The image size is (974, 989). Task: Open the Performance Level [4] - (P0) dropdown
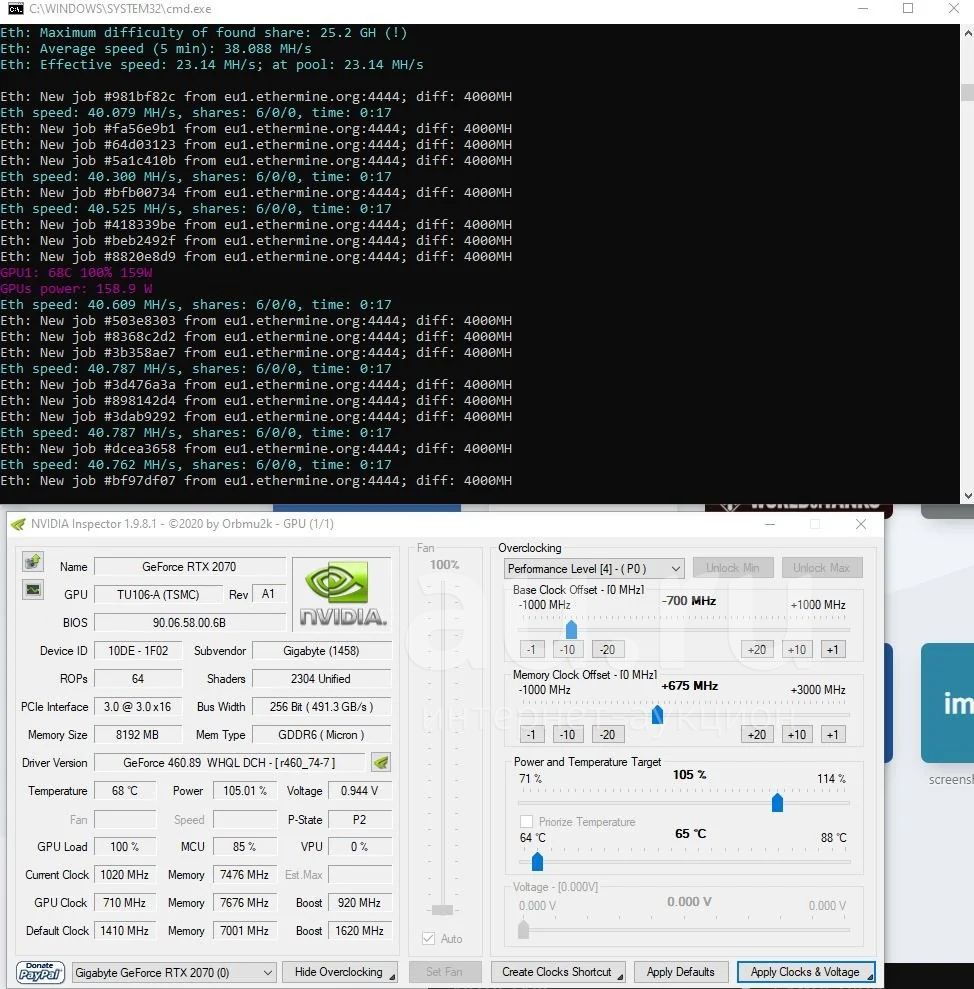coord(594,568)
